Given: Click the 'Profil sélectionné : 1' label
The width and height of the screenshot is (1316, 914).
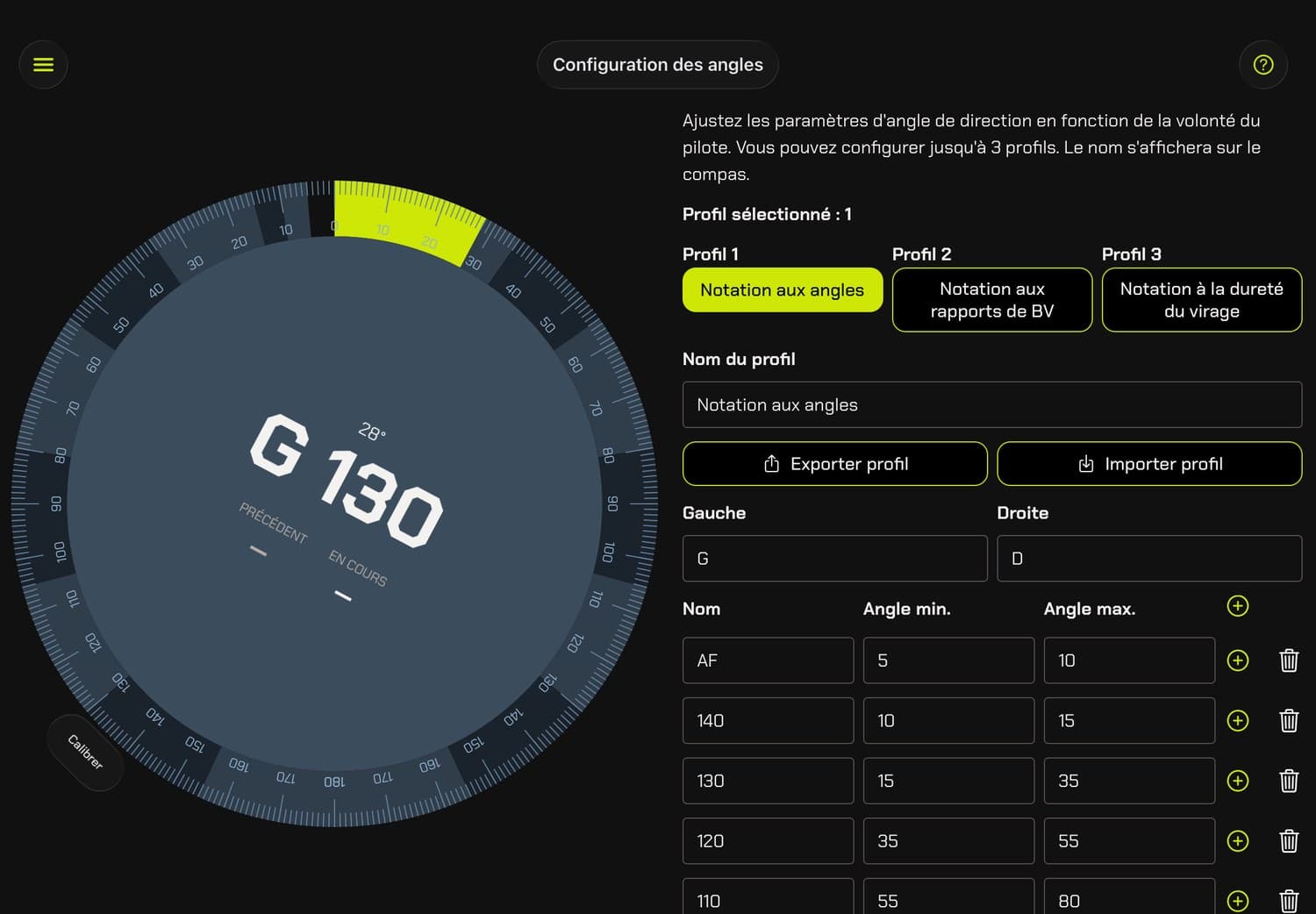Looking at the screenshot, I should pyautogui.click(x=767, y=214).
